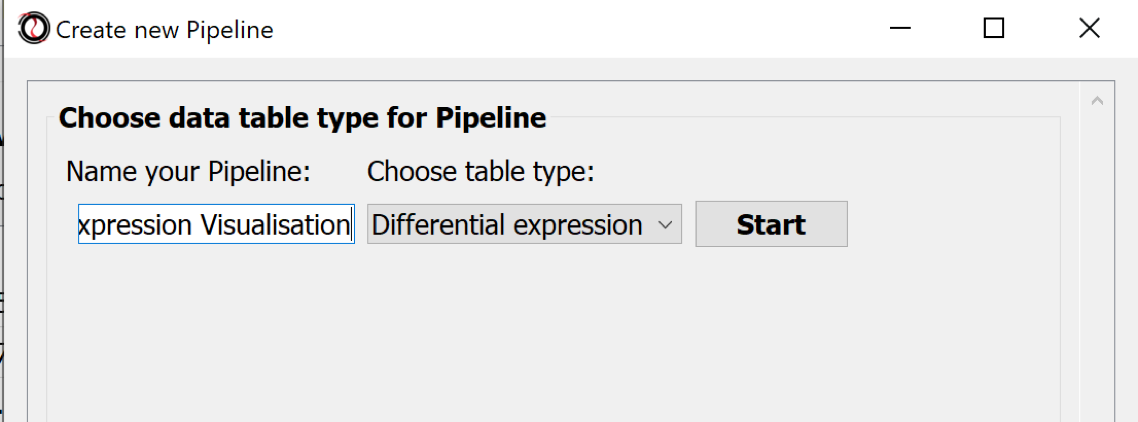Click blank space right of the Start button
Viewport: 1138px width, 422px height.
pos(950,226)
